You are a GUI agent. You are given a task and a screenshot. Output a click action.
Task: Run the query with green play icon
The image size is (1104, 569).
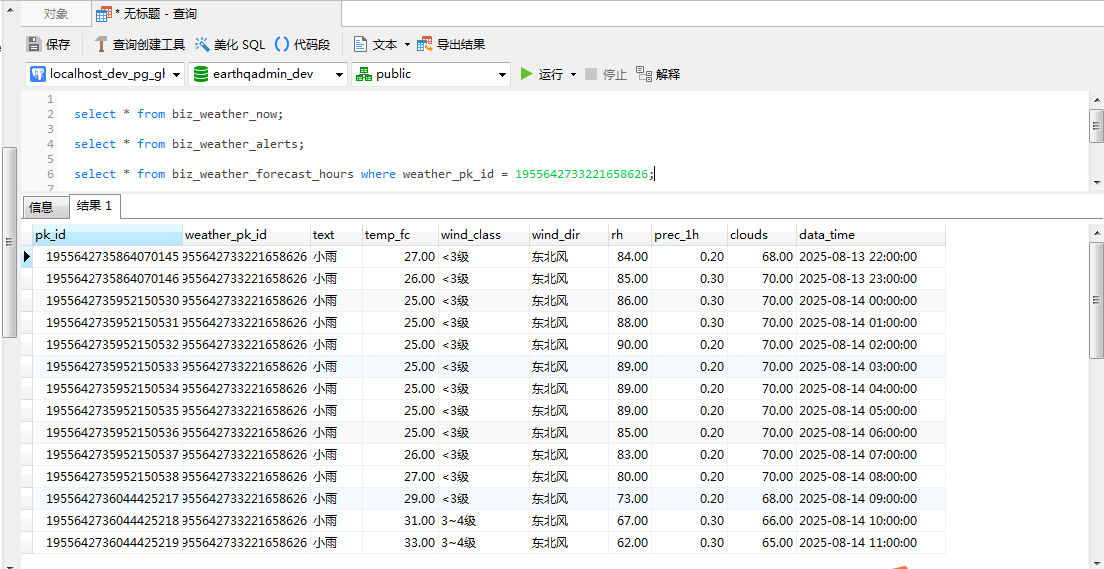[x=527, y=74]
